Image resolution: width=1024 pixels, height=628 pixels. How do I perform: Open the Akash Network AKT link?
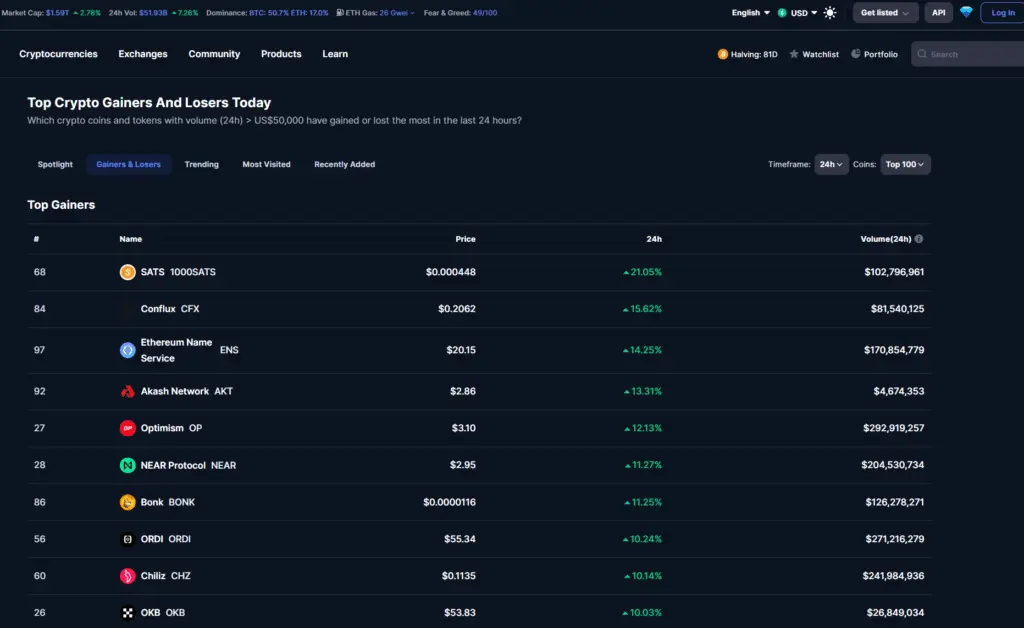187,392
